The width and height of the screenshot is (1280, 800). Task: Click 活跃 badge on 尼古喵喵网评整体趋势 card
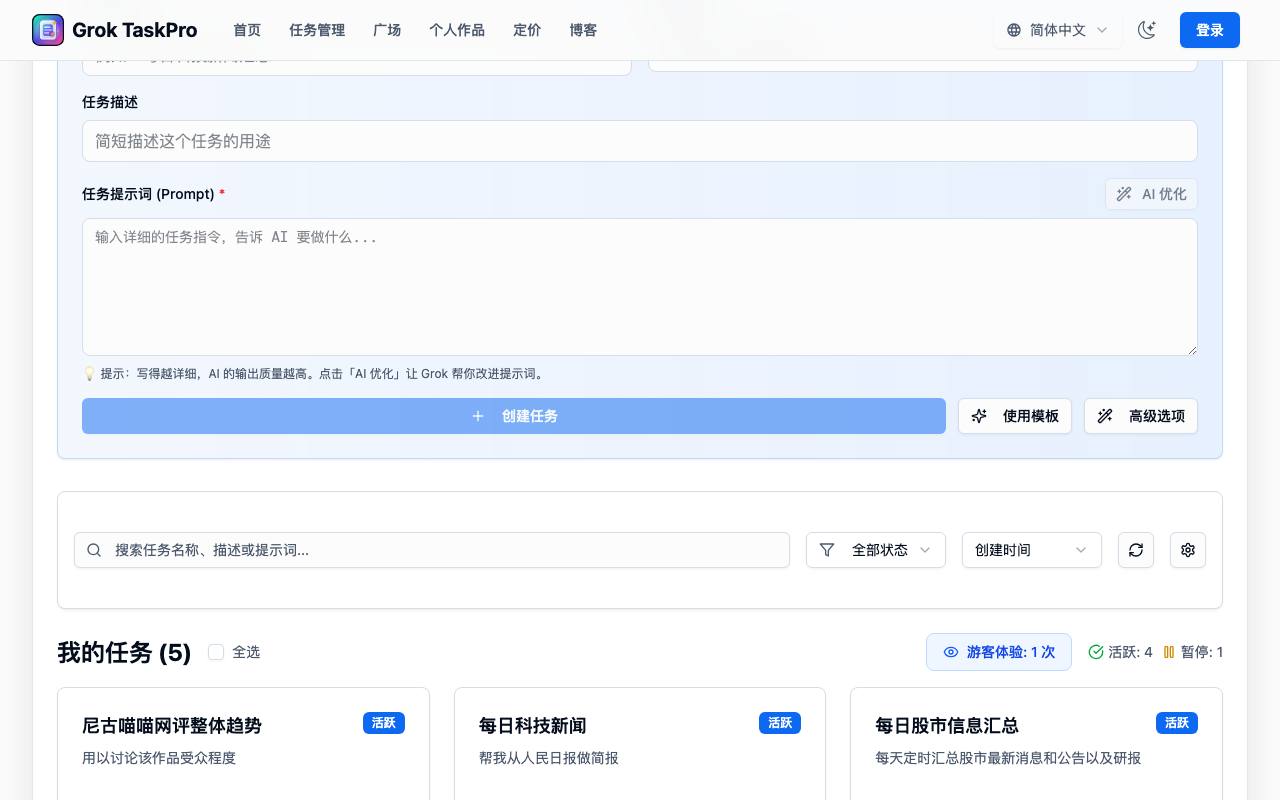384,723
